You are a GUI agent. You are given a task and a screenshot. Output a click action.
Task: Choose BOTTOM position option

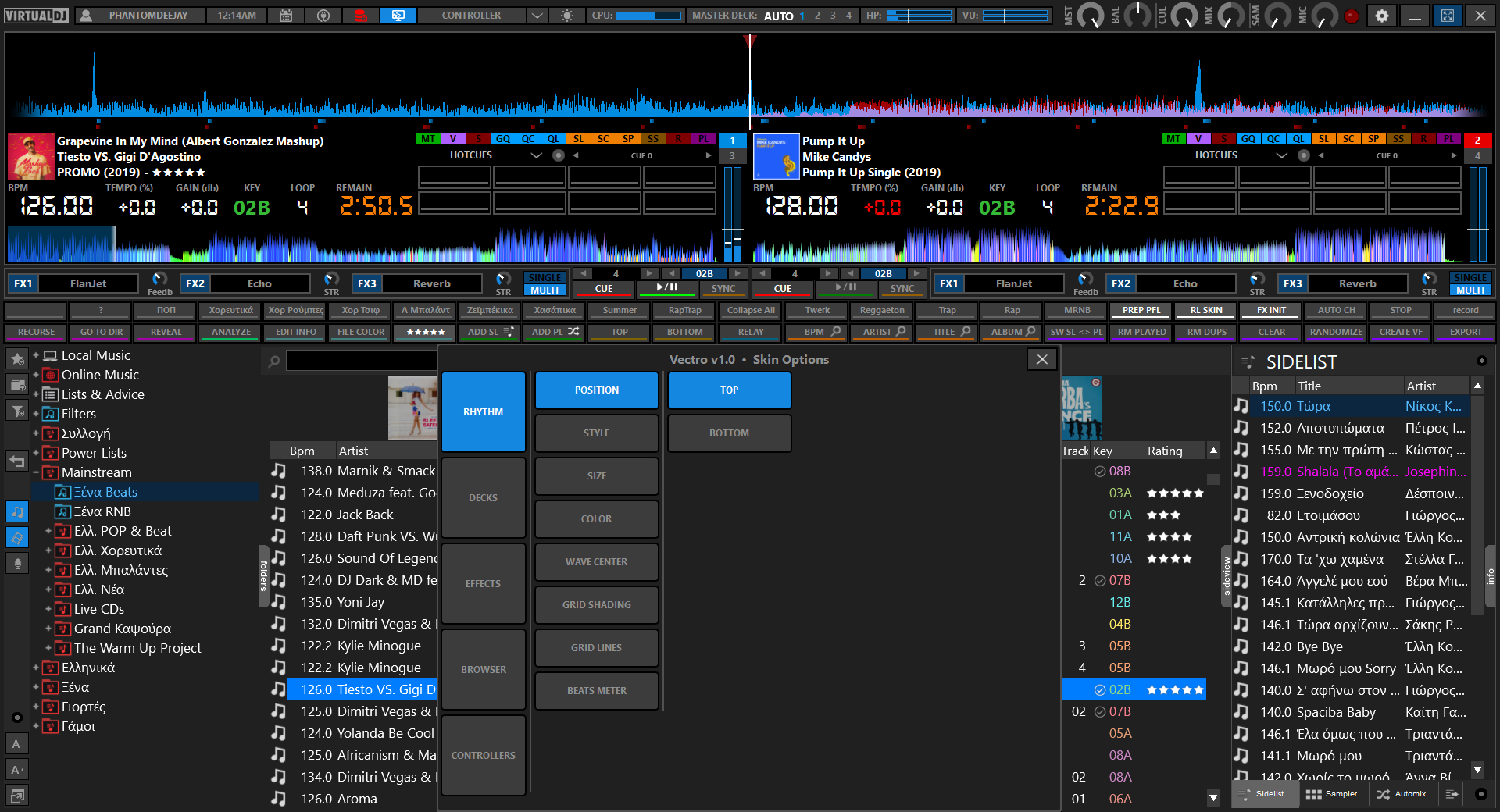(x=729, y=433)
